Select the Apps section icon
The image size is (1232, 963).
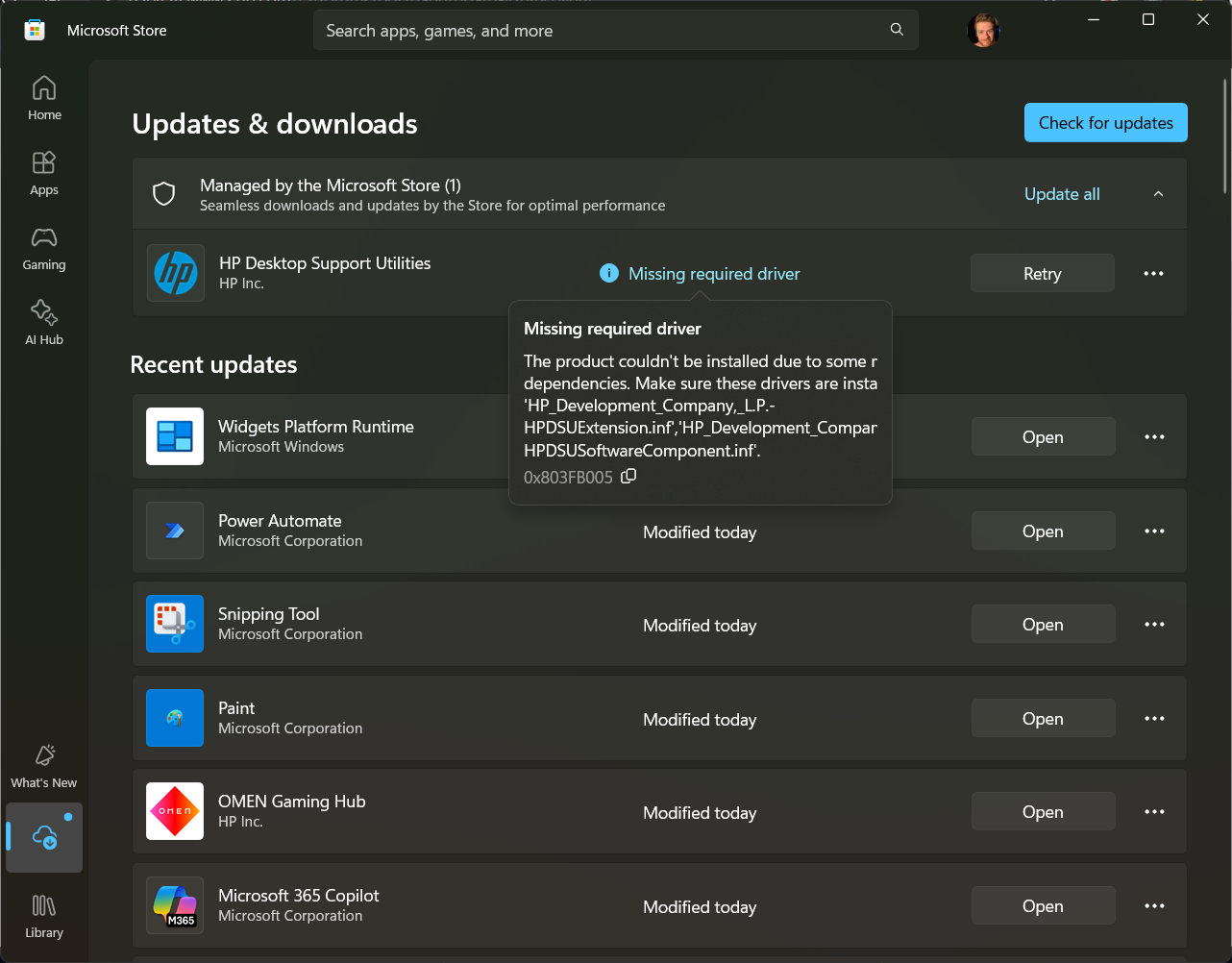tap(43, 173)
